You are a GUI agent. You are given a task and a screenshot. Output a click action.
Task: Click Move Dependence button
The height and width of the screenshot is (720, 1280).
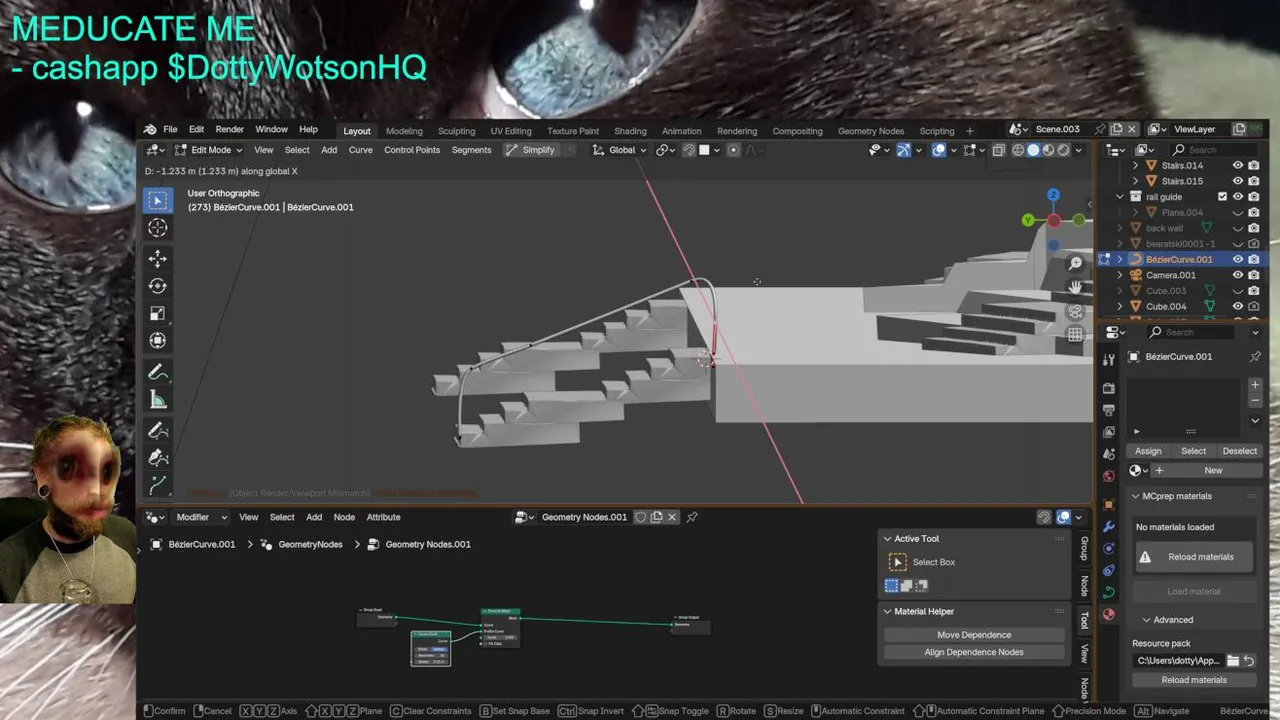974,635
